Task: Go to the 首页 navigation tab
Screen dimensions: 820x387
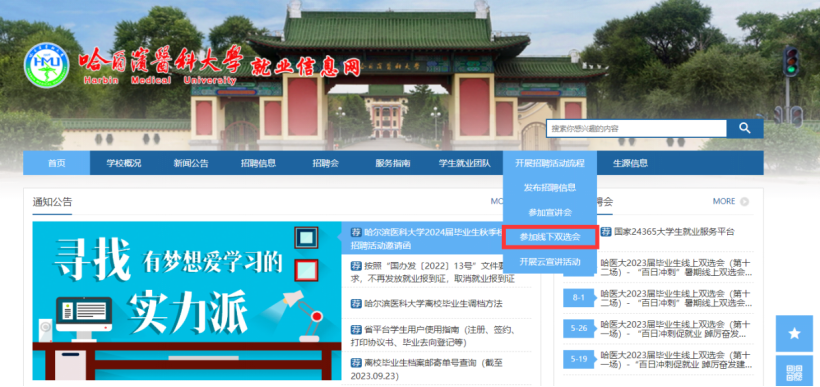Action: point(56,163)
